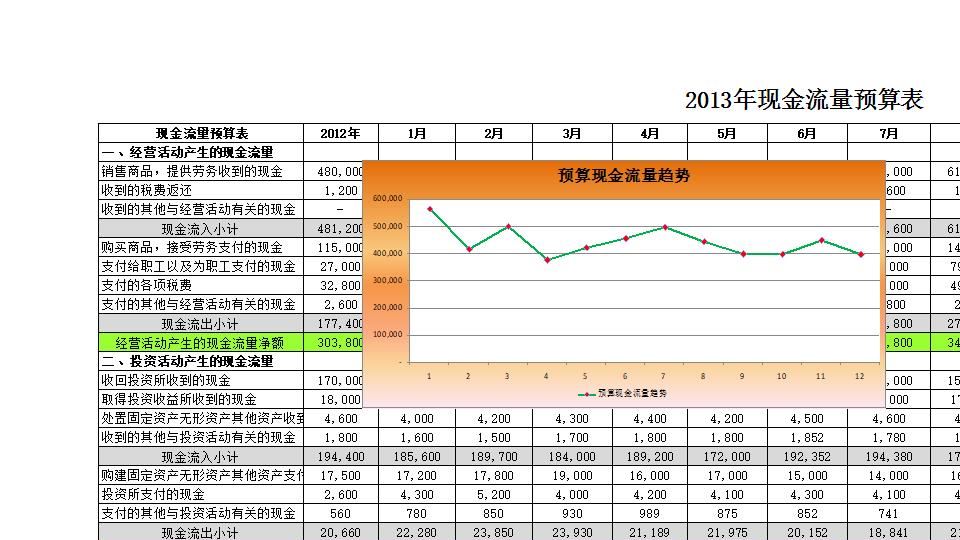This screenshot has width=960, height=540.
Task: Click the chart legend 预算现金流量趋势
Action: pyautogui.click(x=623, y=394)
